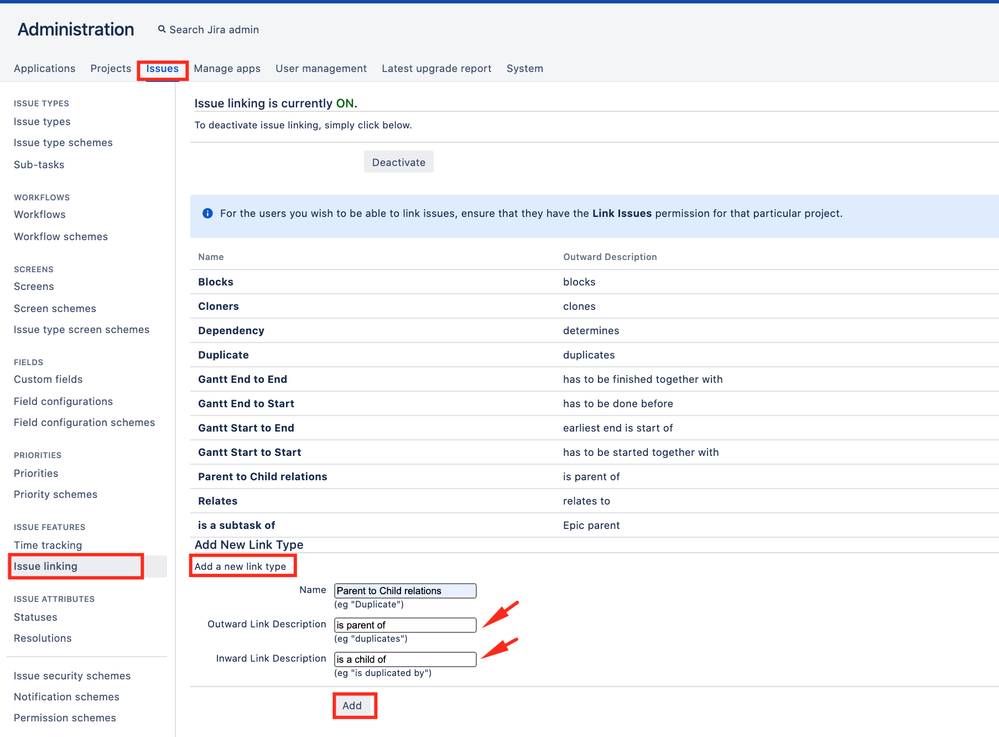Open the User management tab

click(321, 69)
